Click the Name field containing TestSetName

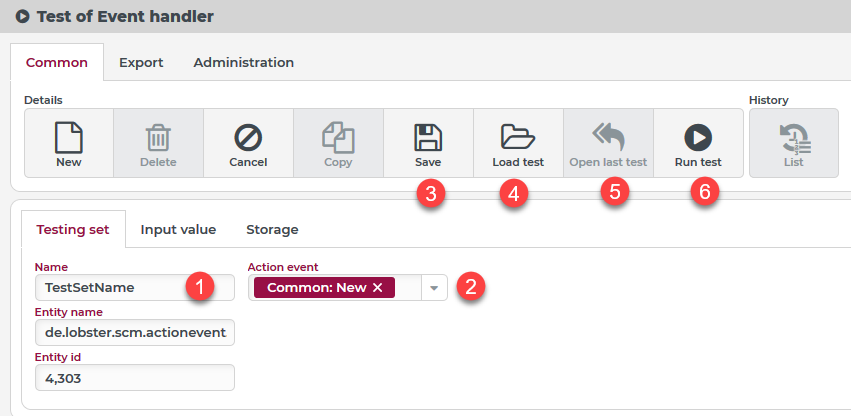point(135,287)
